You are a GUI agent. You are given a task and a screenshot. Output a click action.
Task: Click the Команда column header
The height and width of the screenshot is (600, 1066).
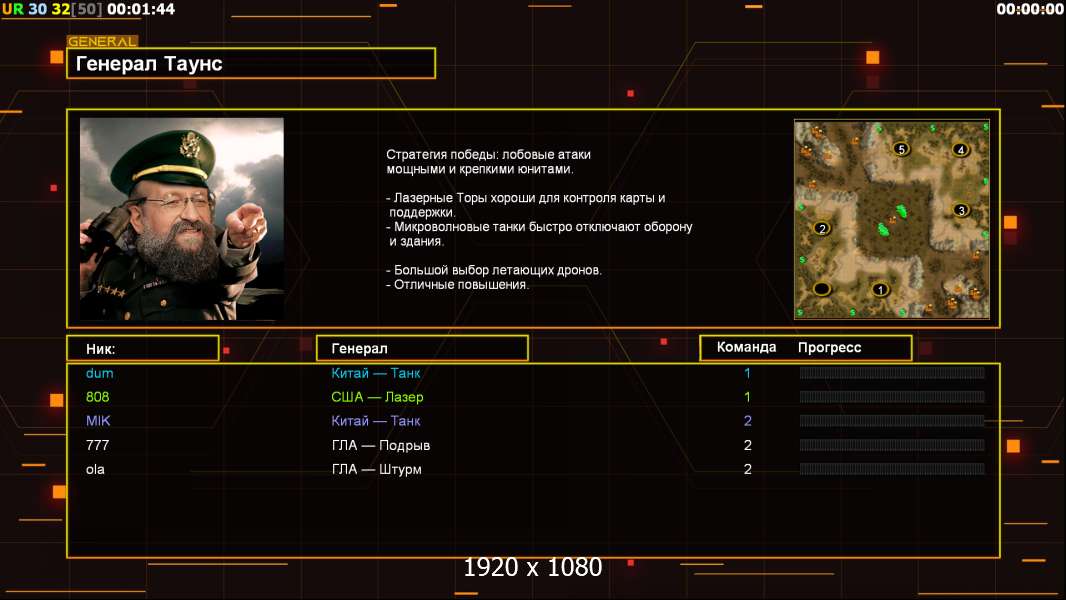click(x=746, y=348)
